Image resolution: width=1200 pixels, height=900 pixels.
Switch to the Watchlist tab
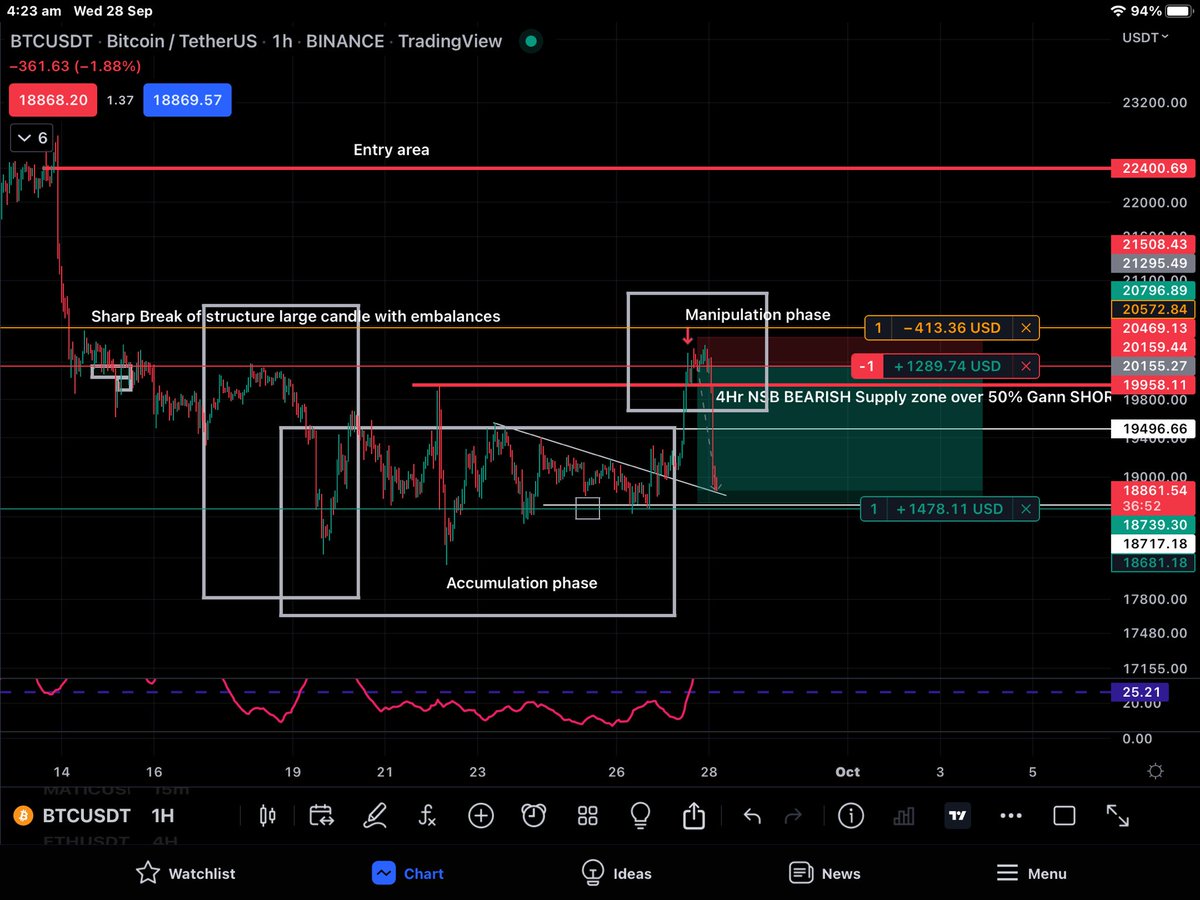(x=186, y=873)
